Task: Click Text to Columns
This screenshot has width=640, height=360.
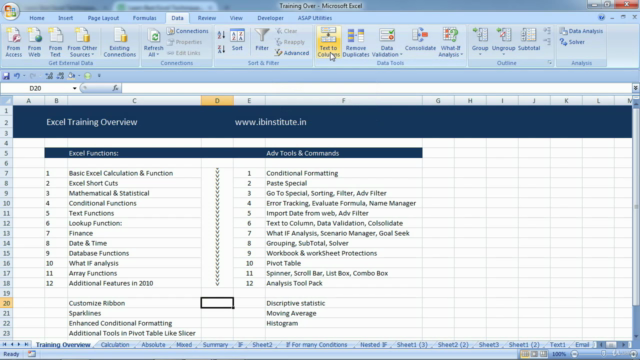Action: (x=328, y=42)
